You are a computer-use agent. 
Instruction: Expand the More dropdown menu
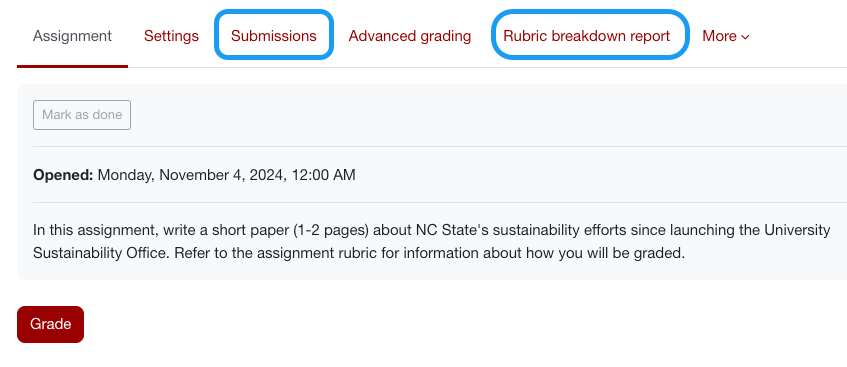[x=725, y=36]
